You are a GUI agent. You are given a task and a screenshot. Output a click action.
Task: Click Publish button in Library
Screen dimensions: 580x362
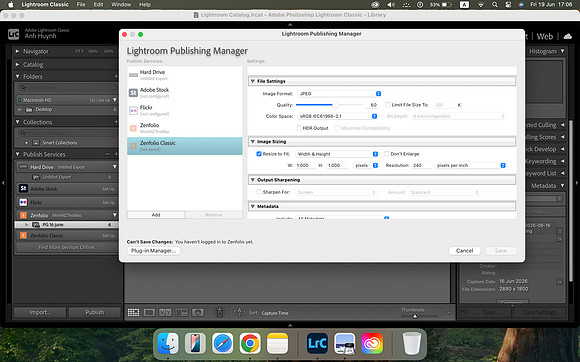tap(95, 312)
